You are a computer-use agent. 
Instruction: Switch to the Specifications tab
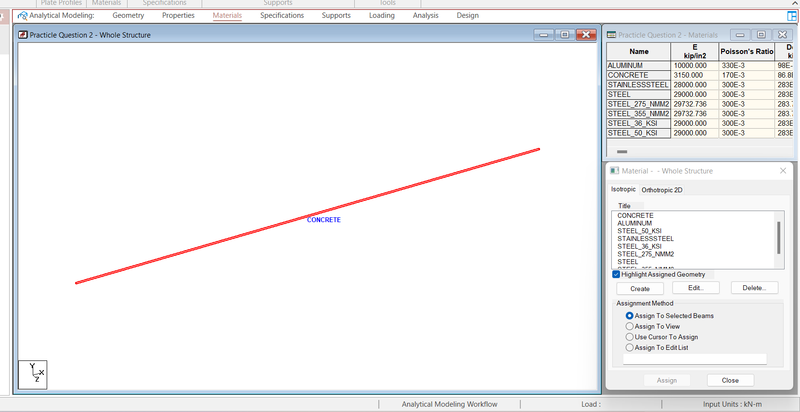pos(282,15)
